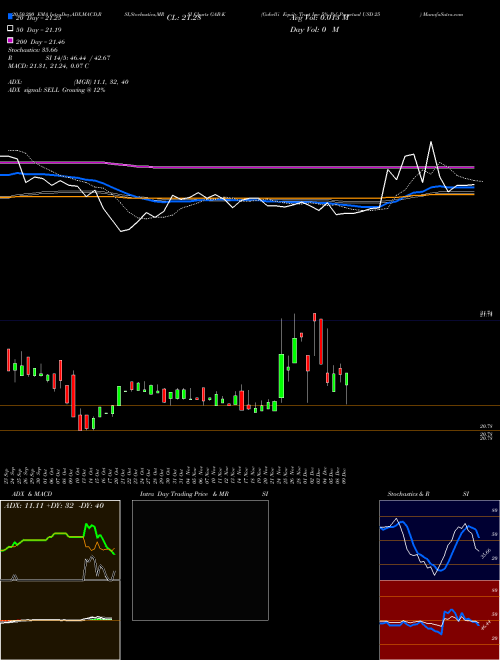Select the '20 Day = 21.25' legend text

(x=38, y=18)
